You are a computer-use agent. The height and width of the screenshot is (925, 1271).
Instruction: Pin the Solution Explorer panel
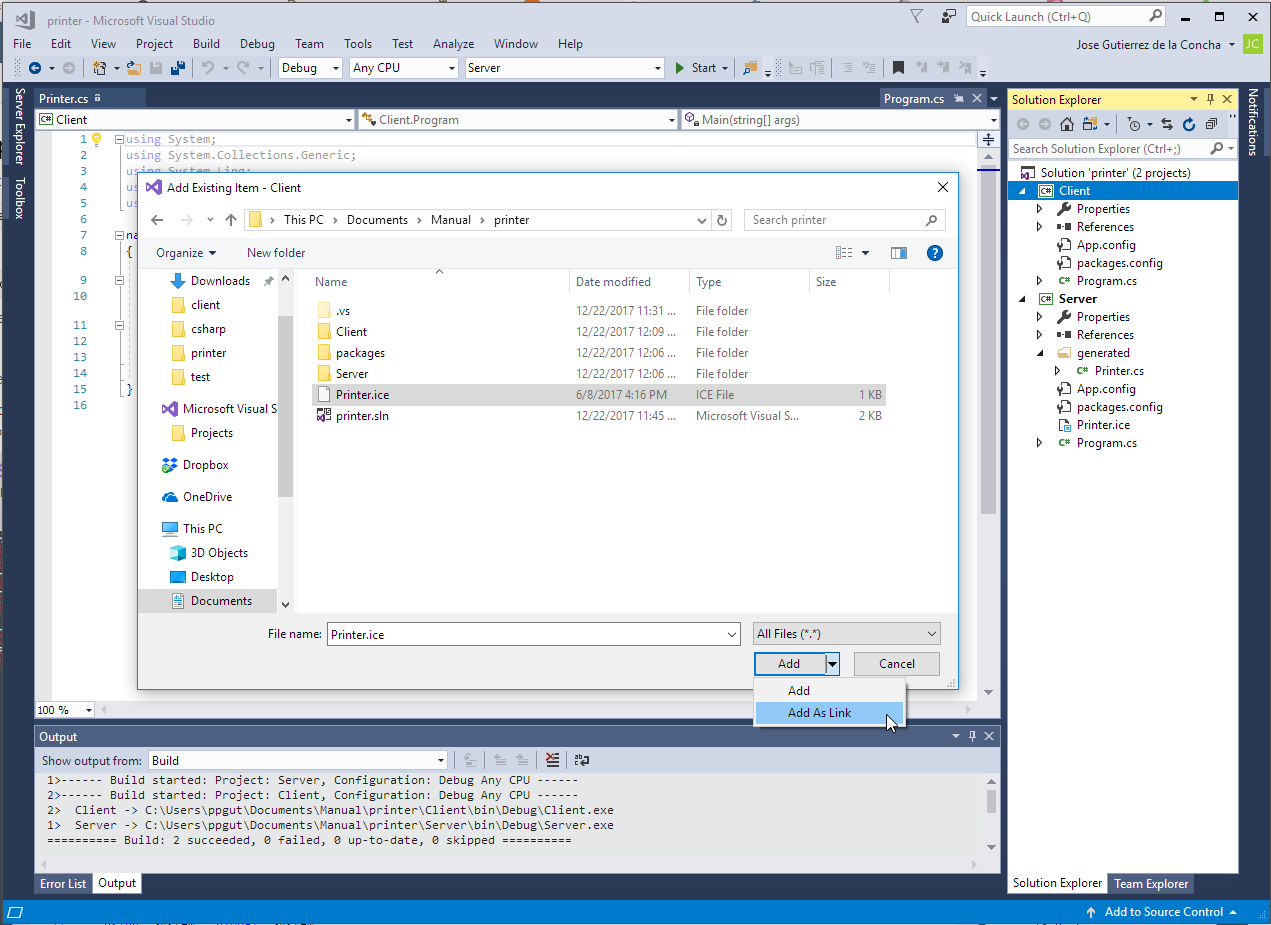tap(1210, 98)
